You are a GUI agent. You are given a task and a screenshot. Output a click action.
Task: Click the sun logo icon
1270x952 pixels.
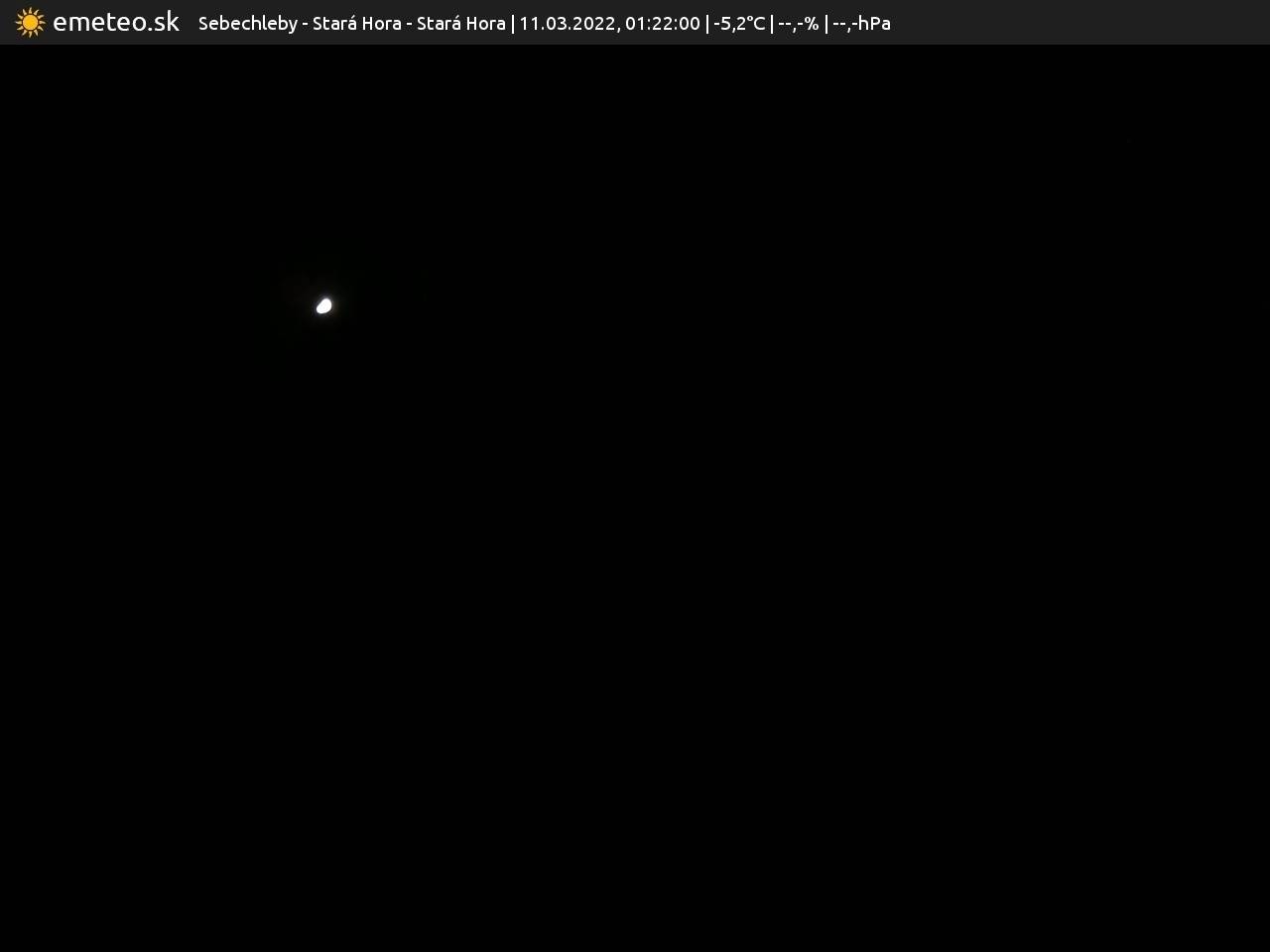pos(30,22)
